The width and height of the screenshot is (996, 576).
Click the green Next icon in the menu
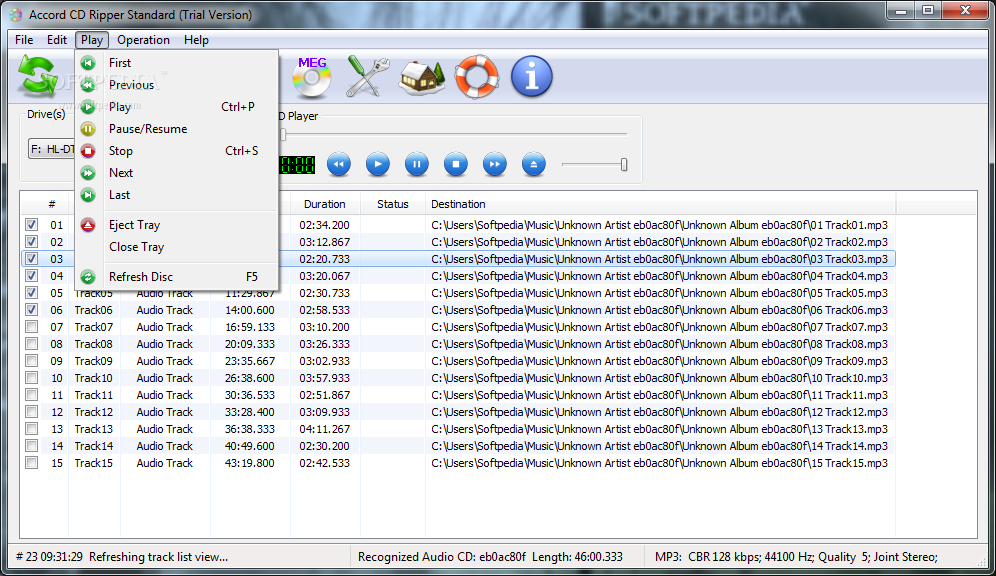(x=88, y=173)
